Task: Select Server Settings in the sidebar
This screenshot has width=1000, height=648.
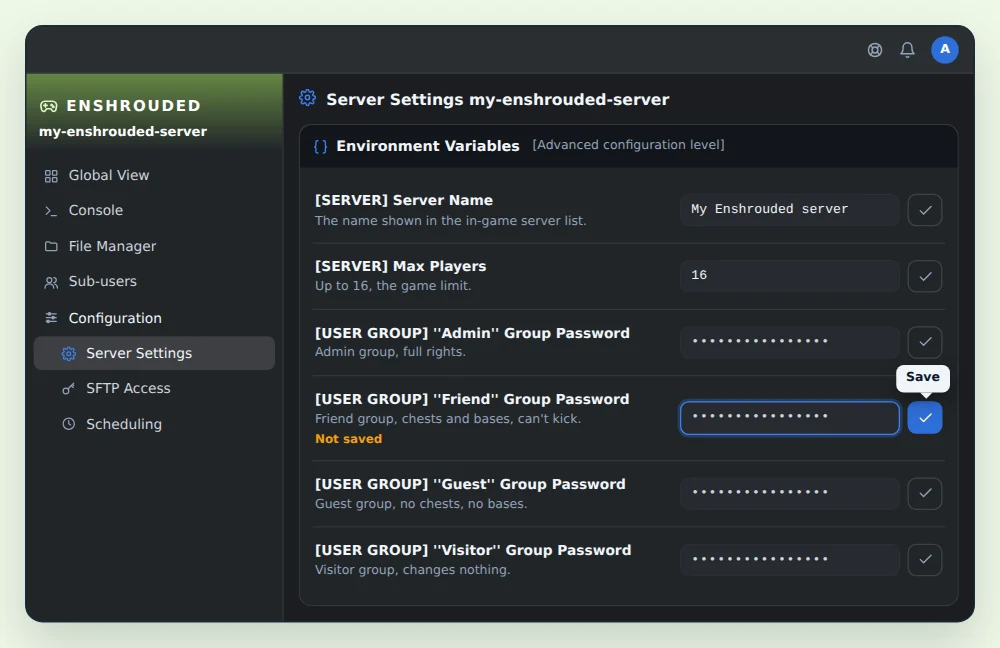Action: pos(154,353)
